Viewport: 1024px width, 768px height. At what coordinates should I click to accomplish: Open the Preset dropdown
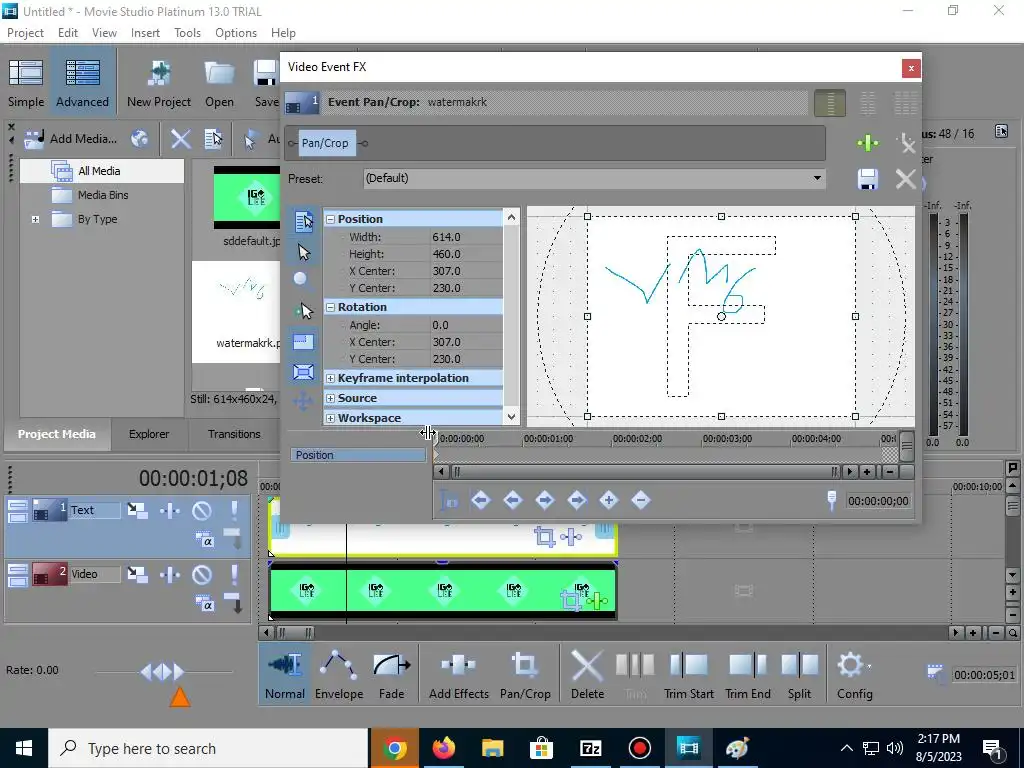click(817, 178)
